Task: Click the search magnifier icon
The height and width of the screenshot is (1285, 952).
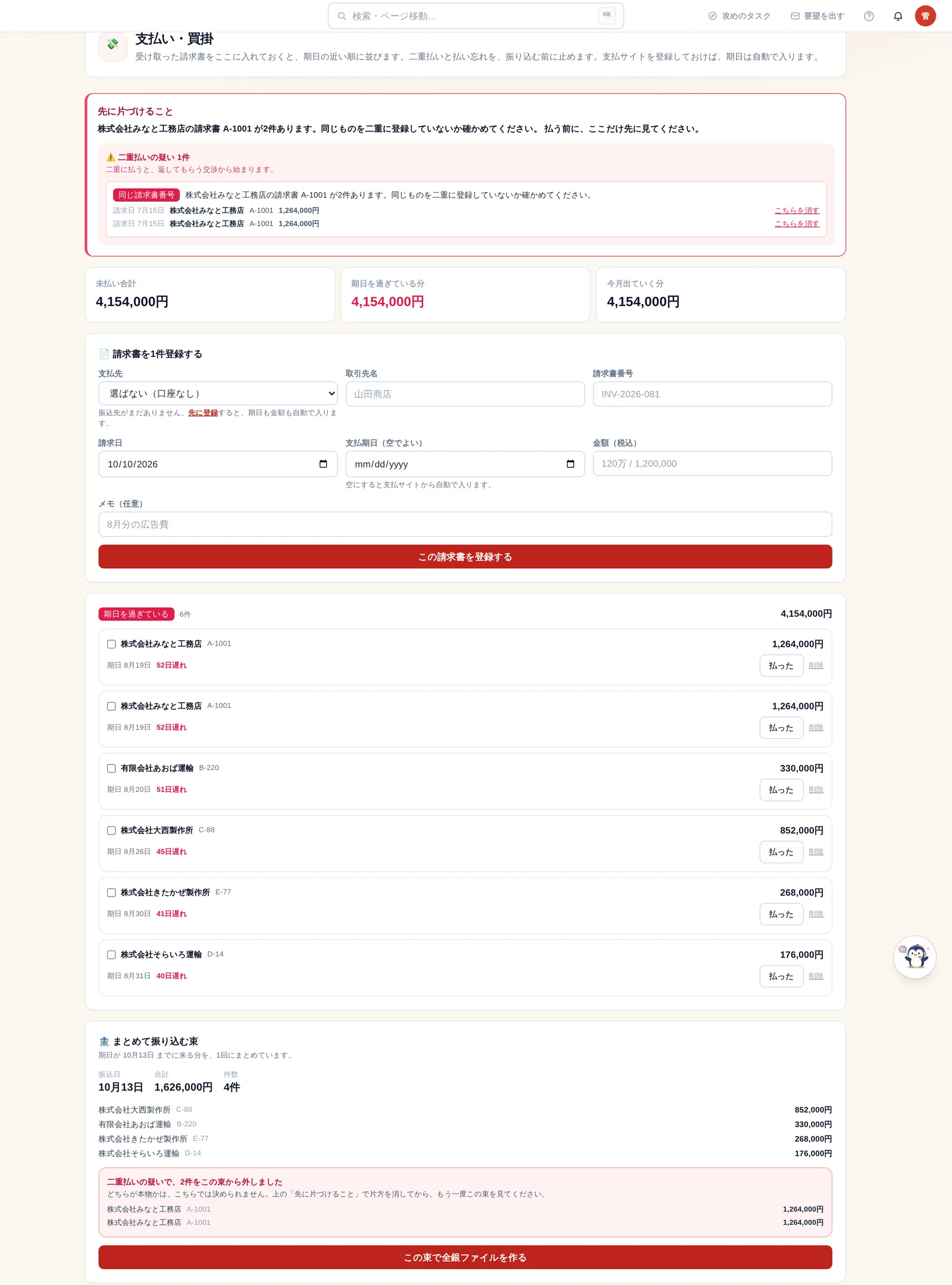Action: coord(342,16)
